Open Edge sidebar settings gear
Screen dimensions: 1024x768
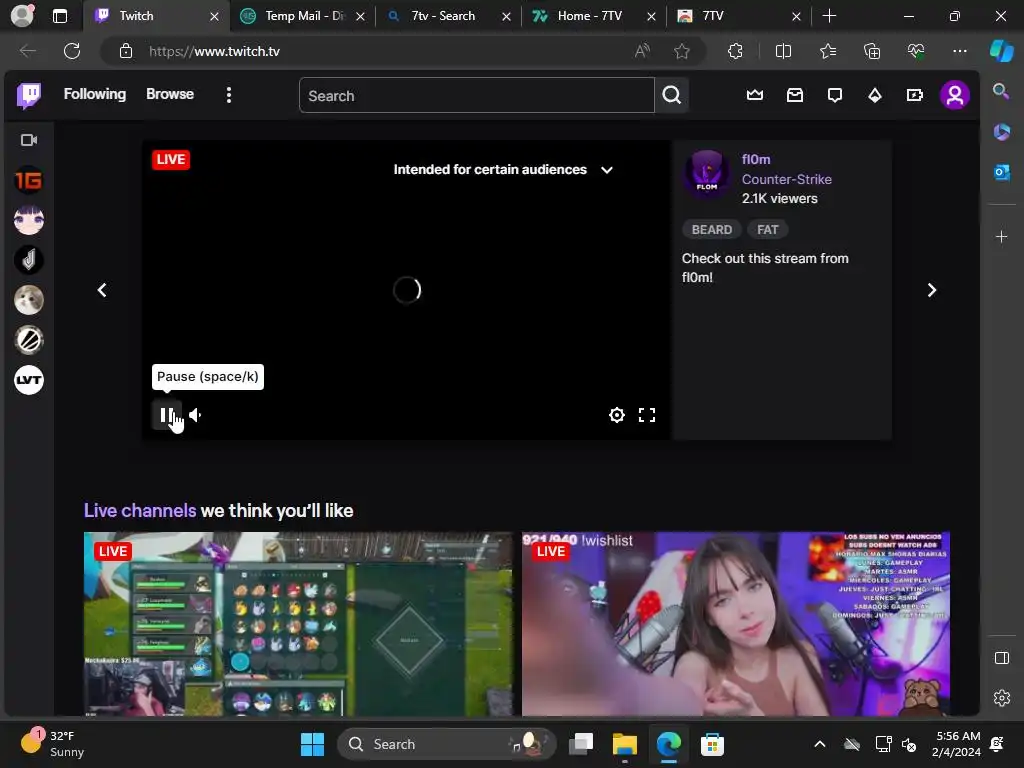[x=1001, y=697]
